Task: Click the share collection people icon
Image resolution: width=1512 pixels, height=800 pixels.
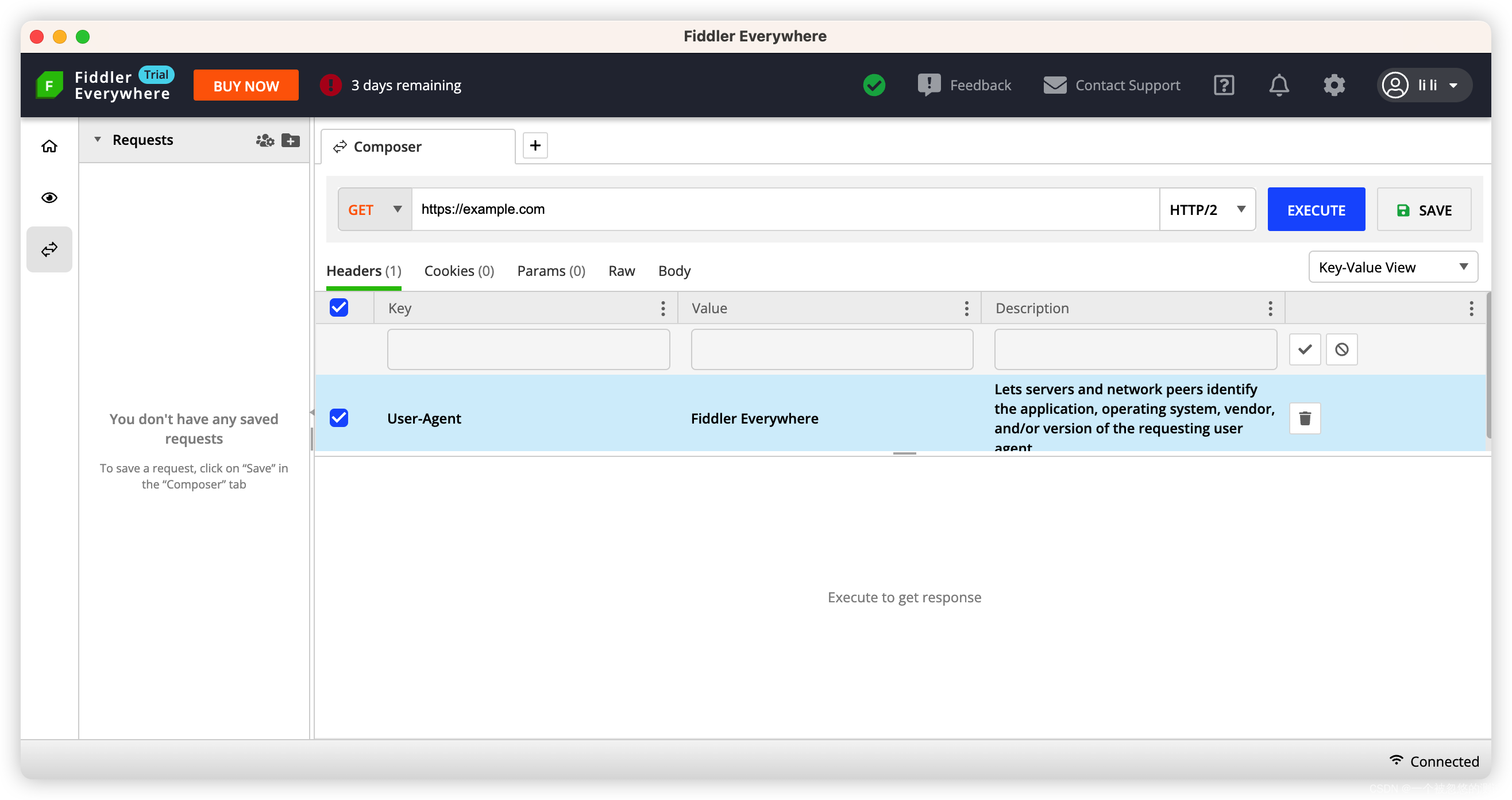Action: (265, 140)
